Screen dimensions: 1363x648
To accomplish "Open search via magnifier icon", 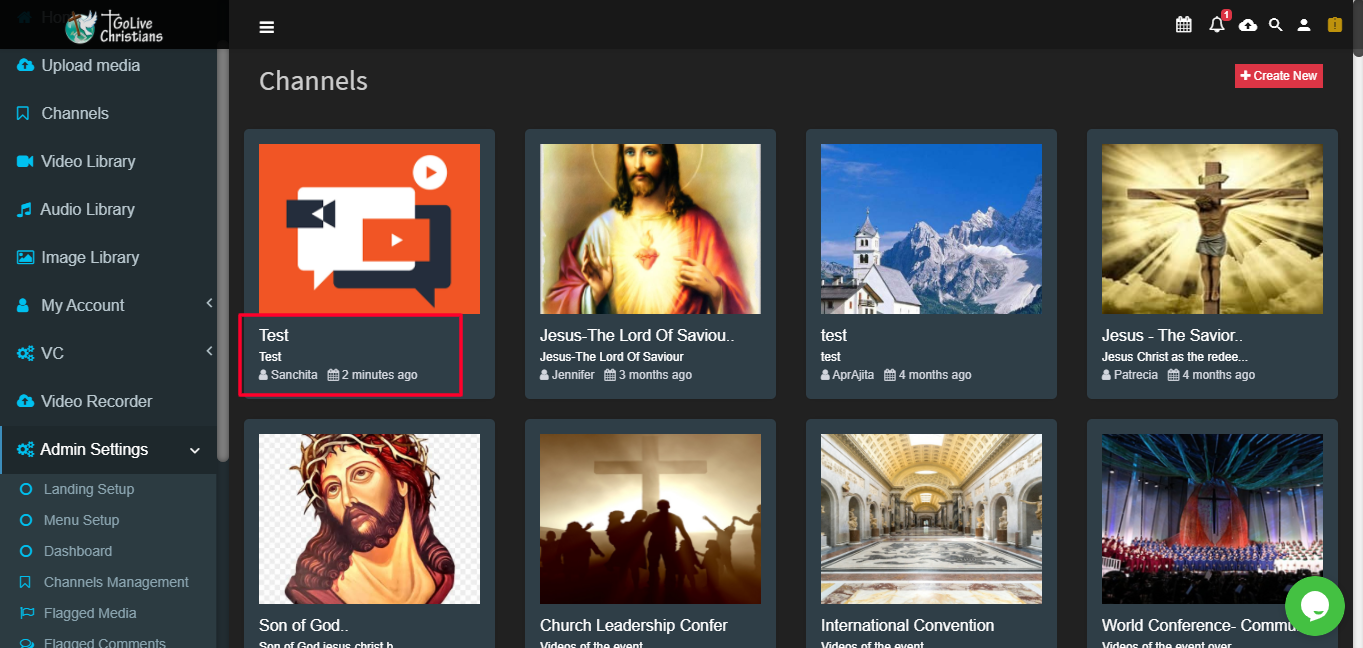I will 1276,25.
